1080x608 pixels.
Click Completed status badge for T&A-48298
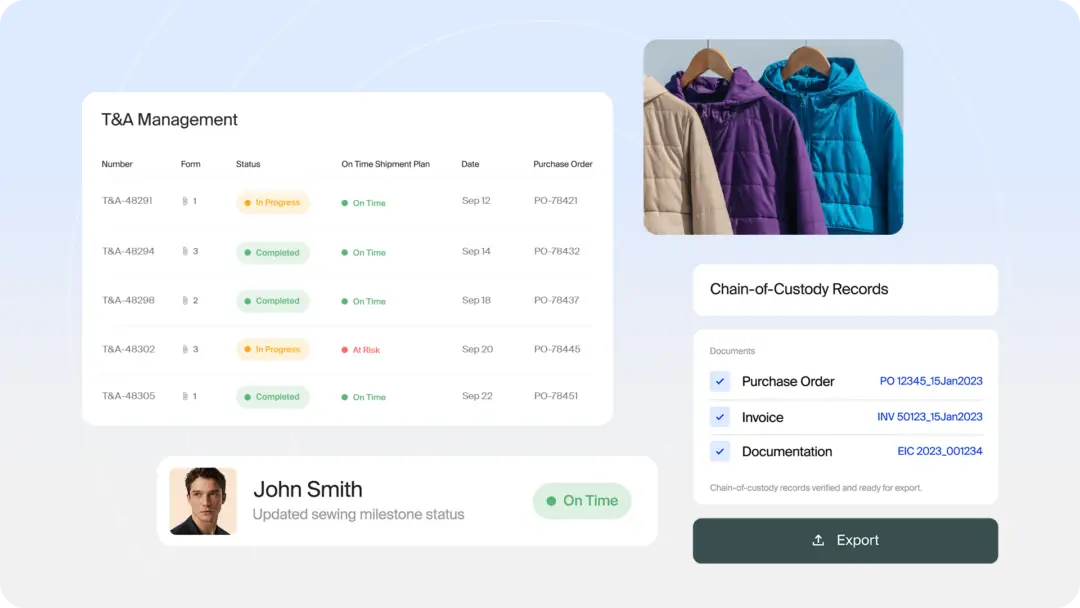(273, 301)
